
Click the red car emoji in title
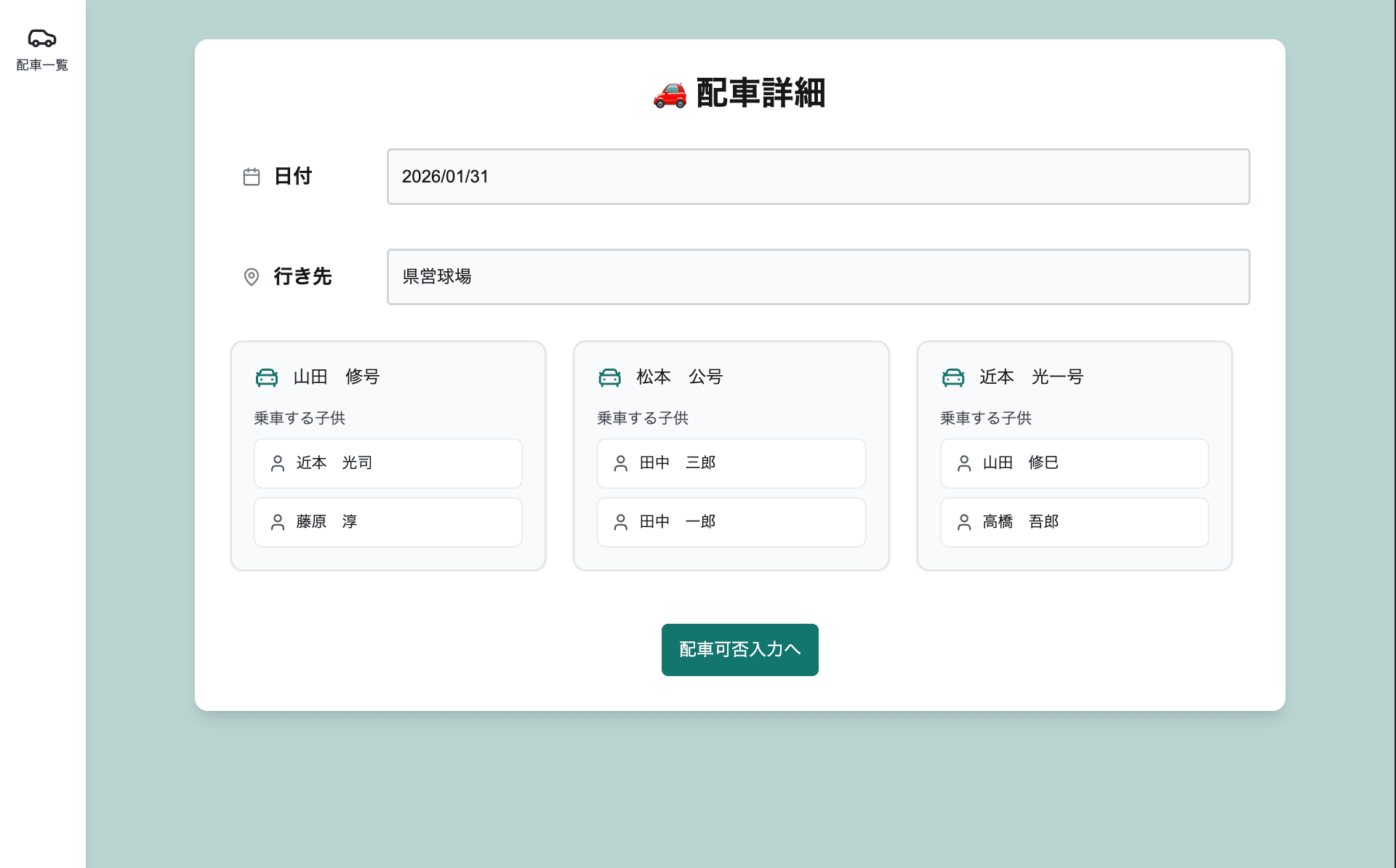click(x=670, y=95)
